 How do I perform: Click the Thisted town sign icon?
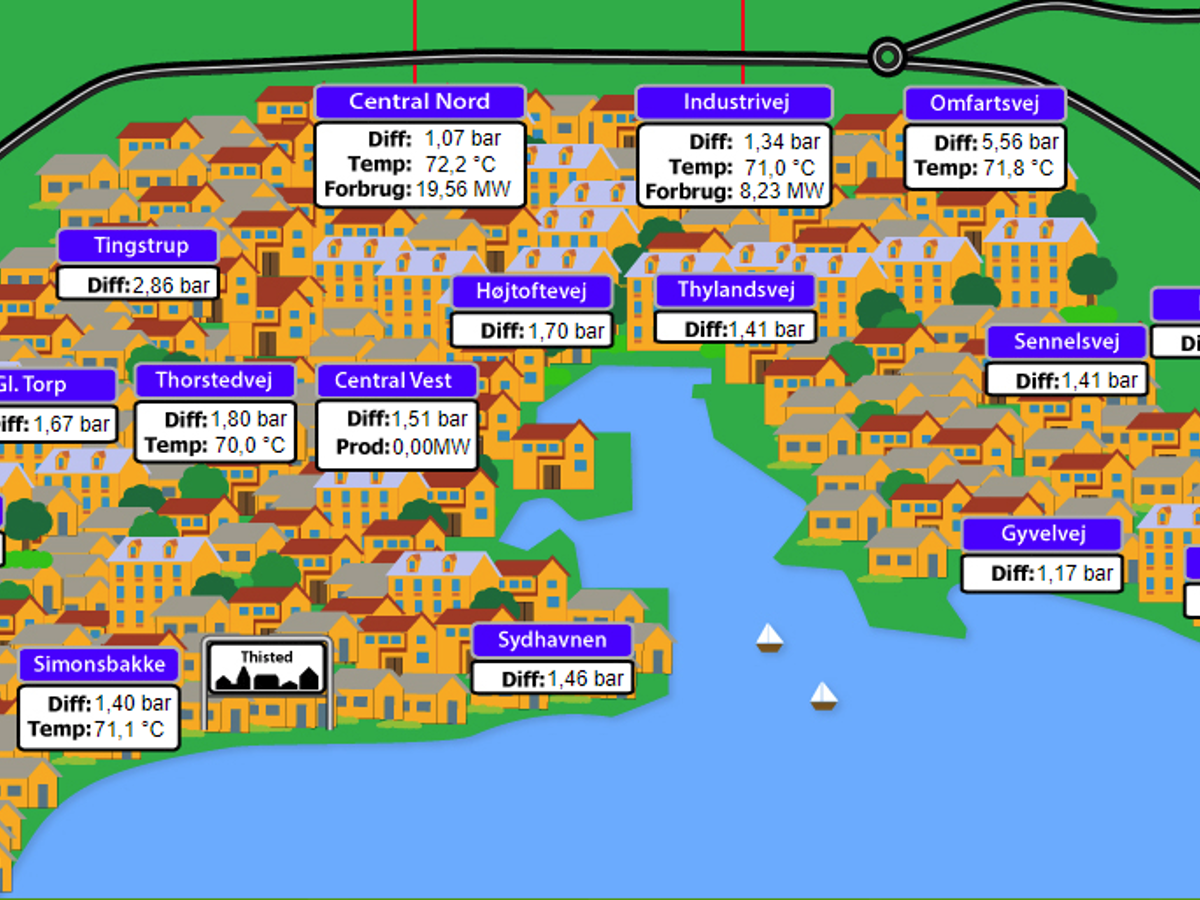[x=267, y=668]
